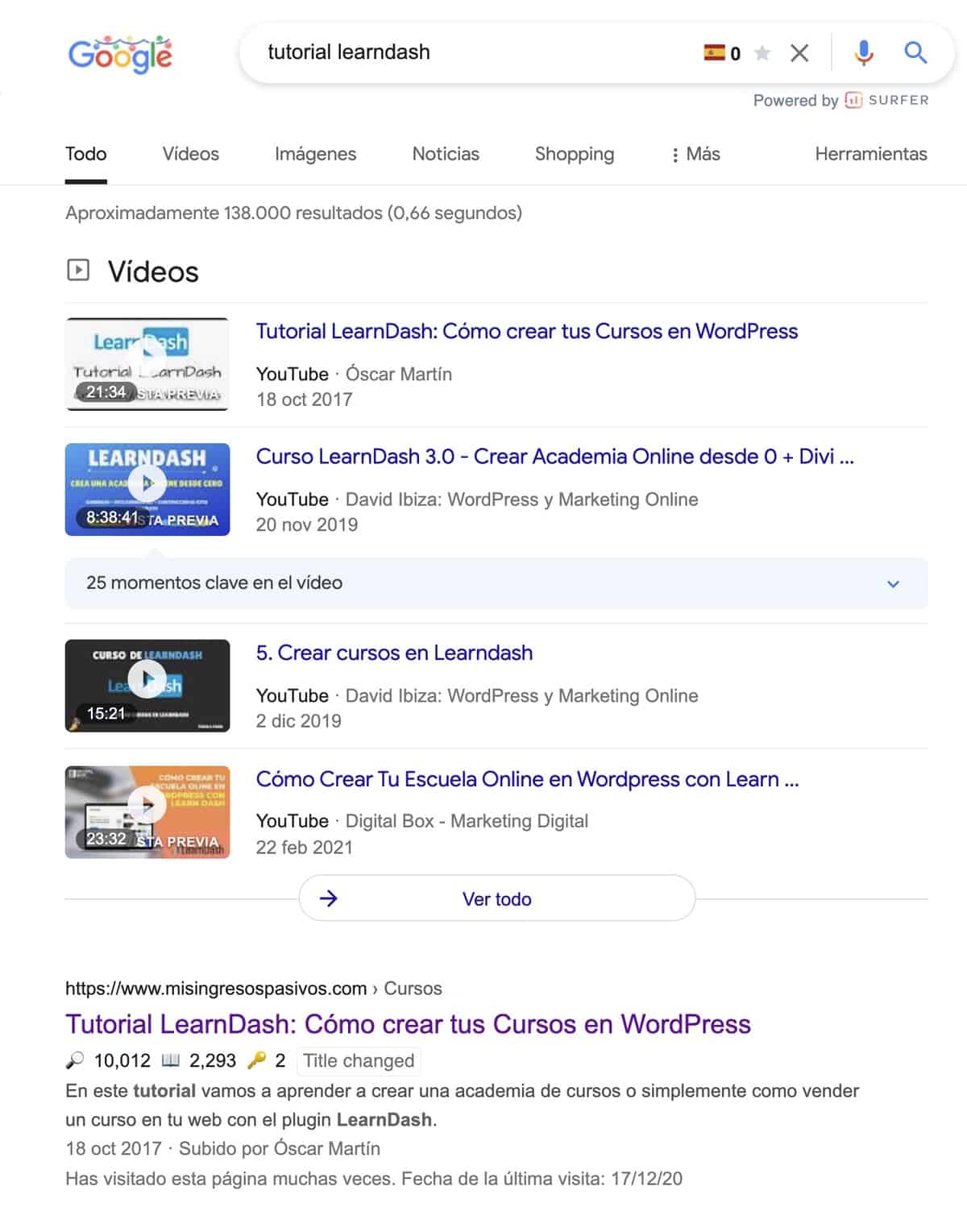Click the Google logo
The height and width of the screenshot is (1232, 967).
point(120,55)
